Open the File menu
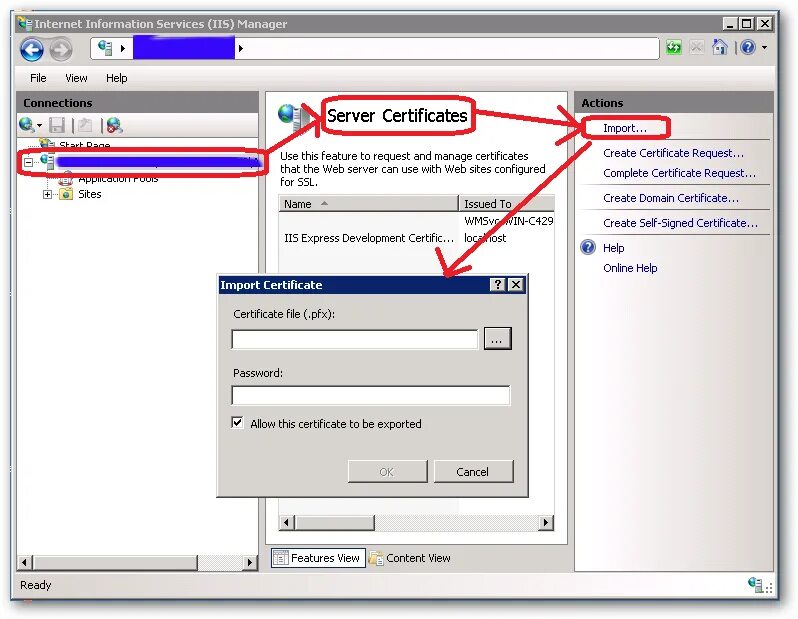Image resolution: width=798 pixels, height=619 pixels. (38, 78)
